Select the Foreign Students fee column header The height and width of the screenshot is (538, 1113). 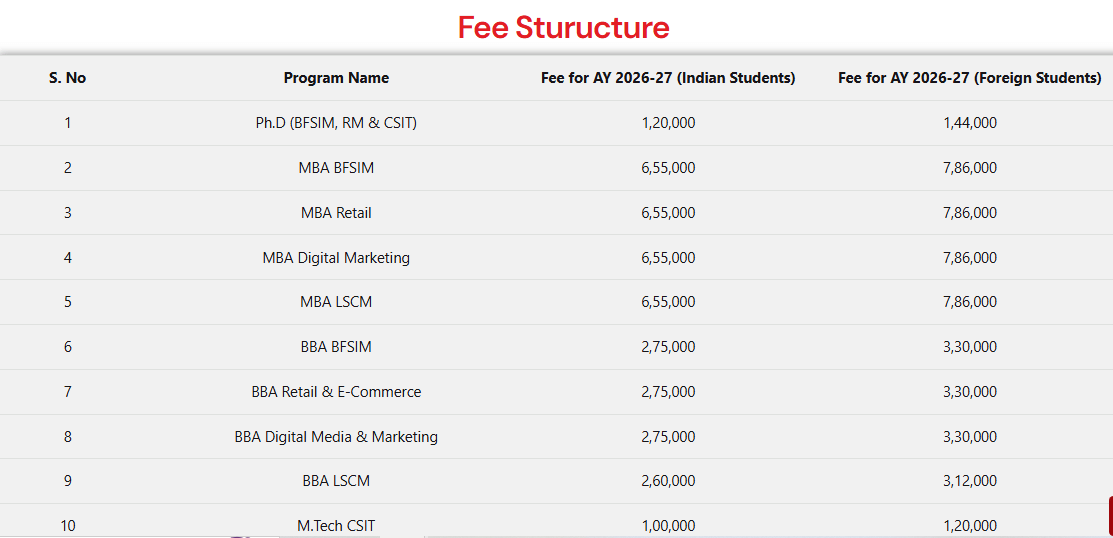969,78
